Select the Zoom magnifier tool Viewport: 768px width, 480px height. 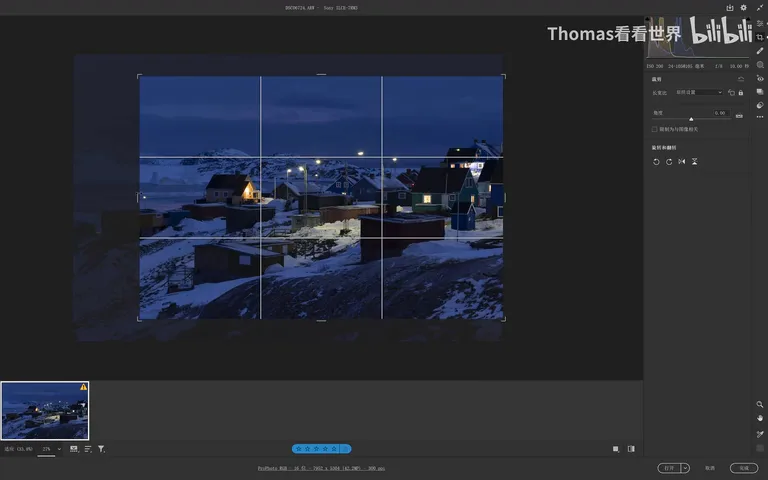[760, 405]
